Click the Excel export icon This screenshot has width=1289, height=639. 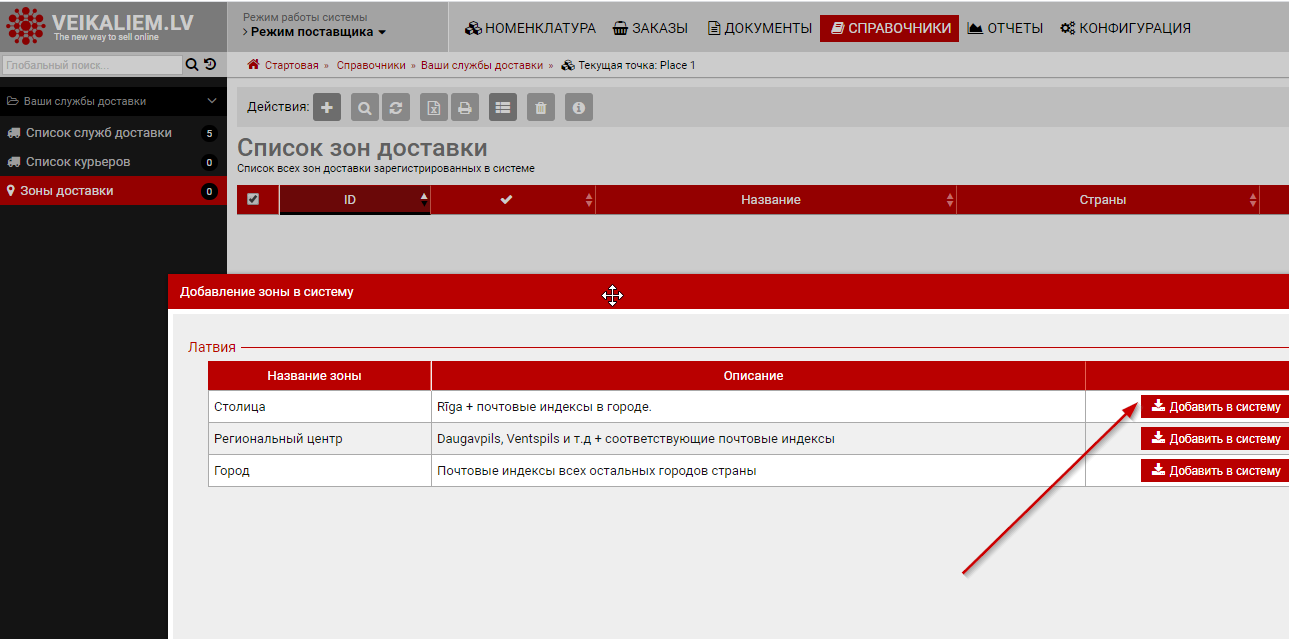pos(434,108)
